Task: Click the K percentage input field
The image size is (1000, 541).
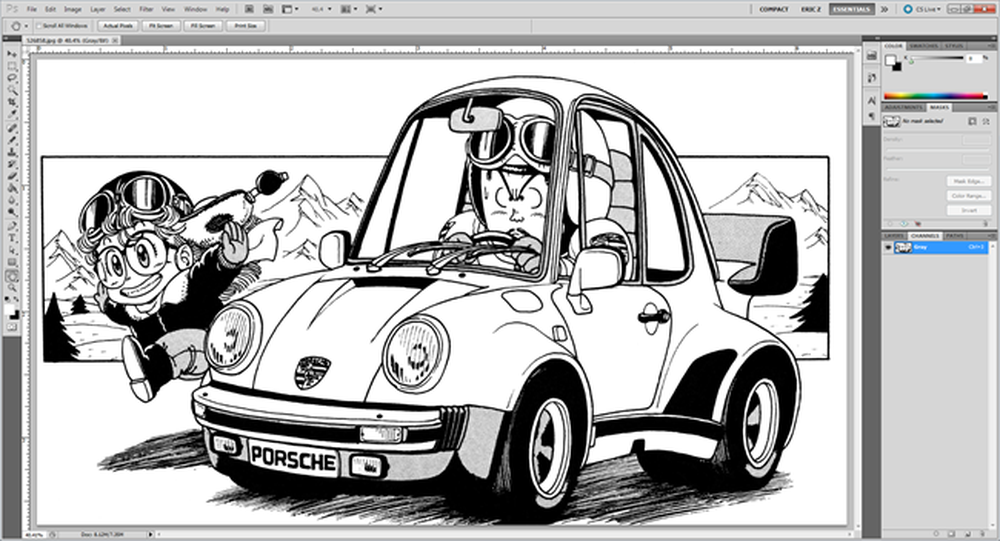Action: click(x=974, y=58)
